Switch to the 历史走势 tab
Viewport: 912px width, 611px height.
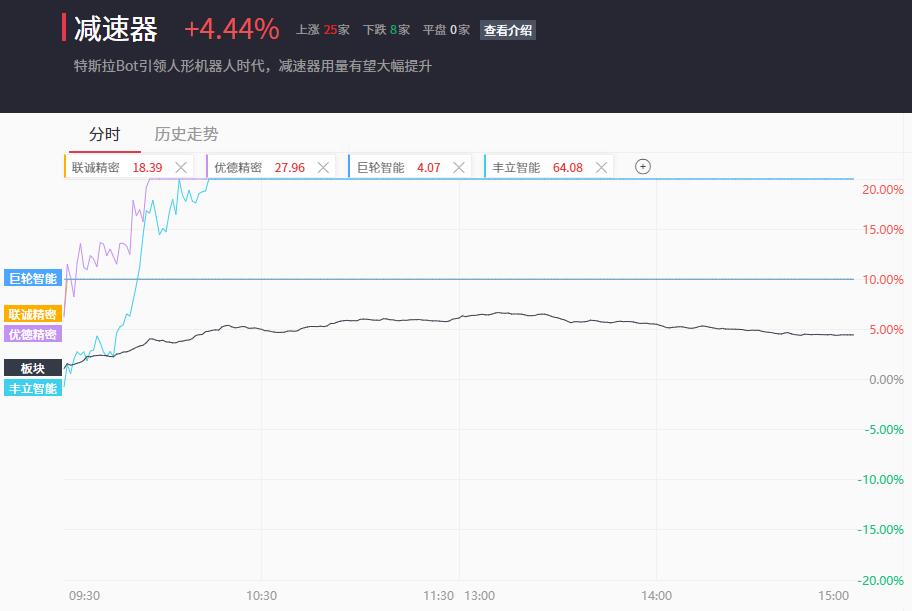(186, 134)
